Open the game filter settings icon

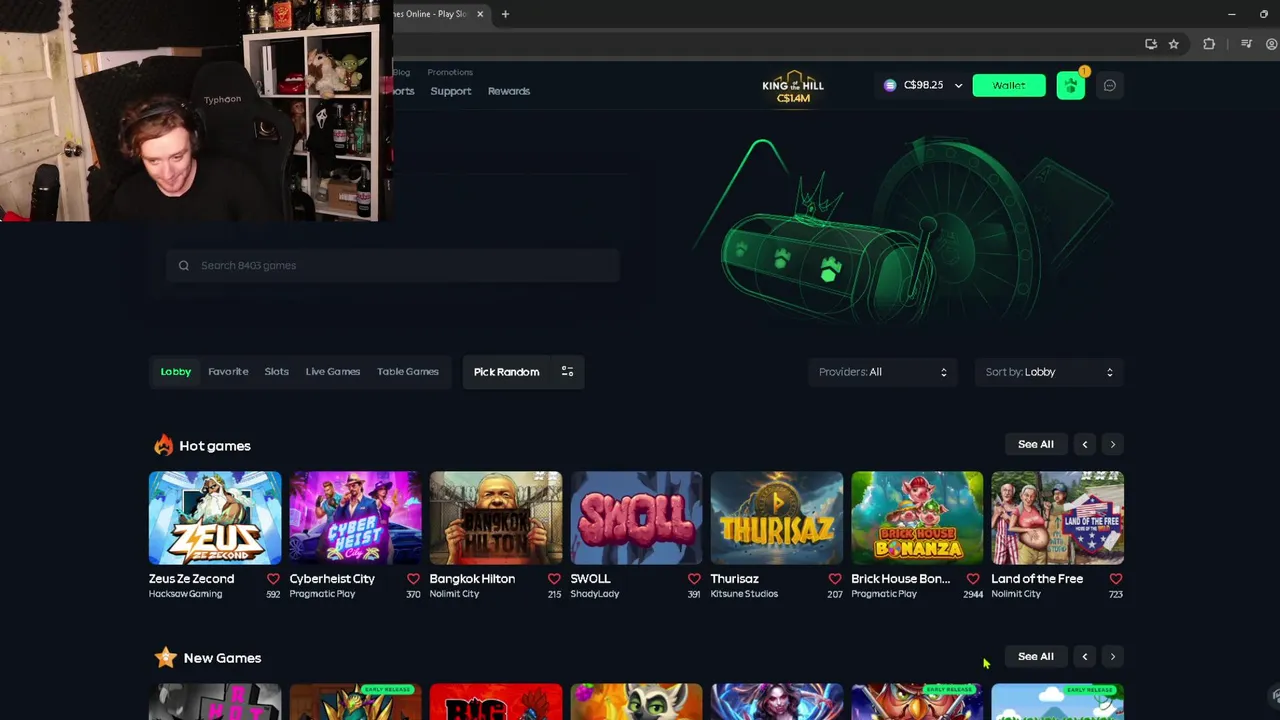[x=567, y=372]
